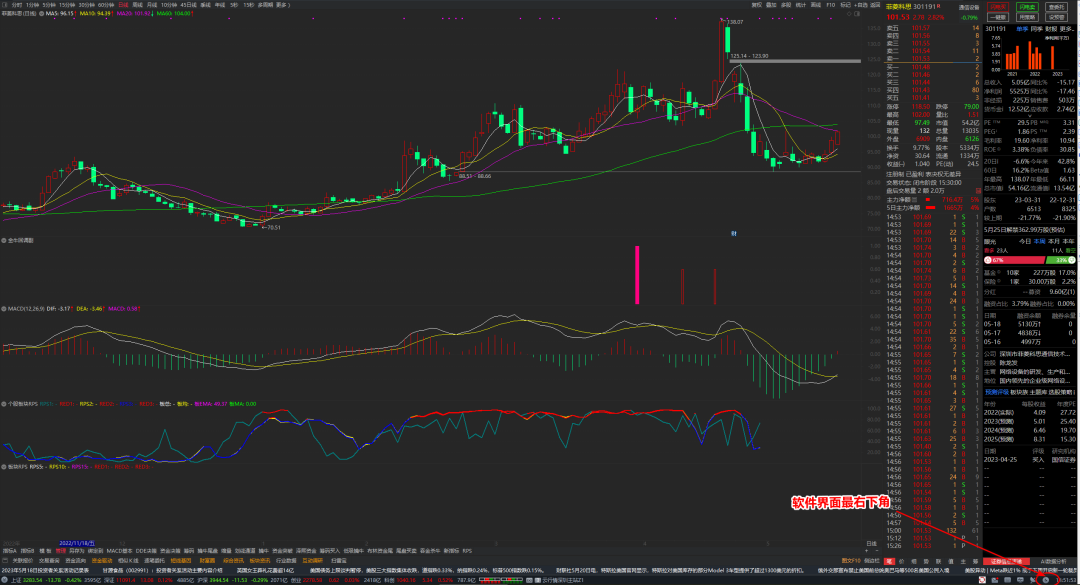
Task: Select 同季 in the financial chart
Action: (x=1036, y=29)
